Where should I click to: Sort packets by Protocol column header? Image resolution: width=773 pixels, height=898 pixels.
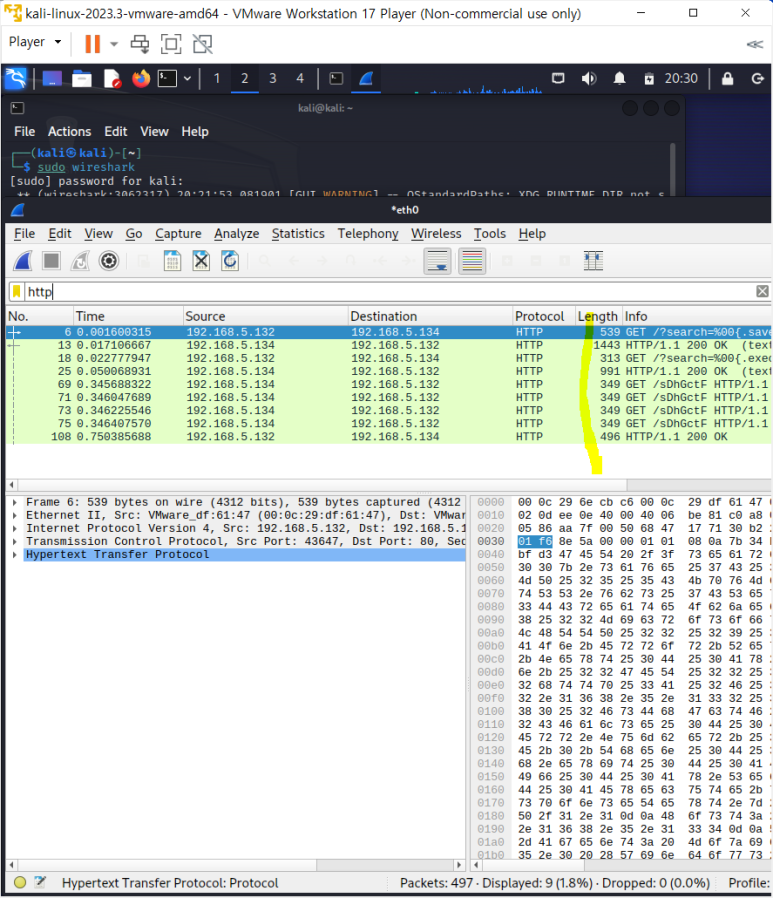tap(543, 316)
